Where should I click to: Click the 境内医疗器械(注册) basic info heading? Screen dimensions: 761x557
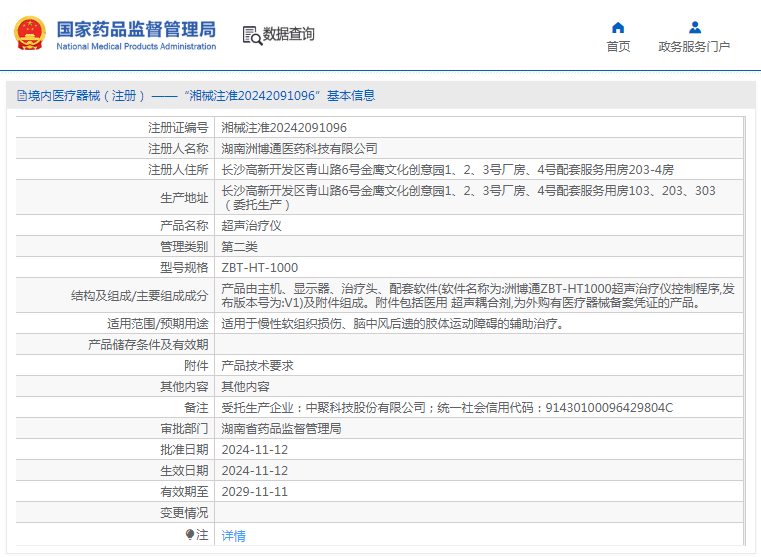coord(201,96)
